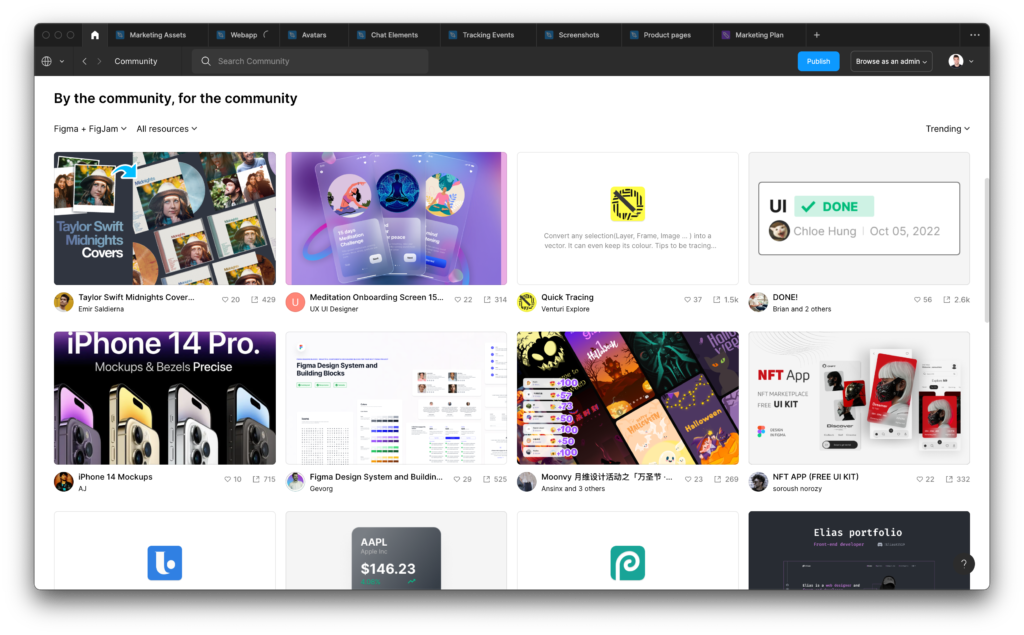This screenshot has width=1024, height=635.
Task: Click the Community breadcrumb label
Action: click(x=136, y=61)
